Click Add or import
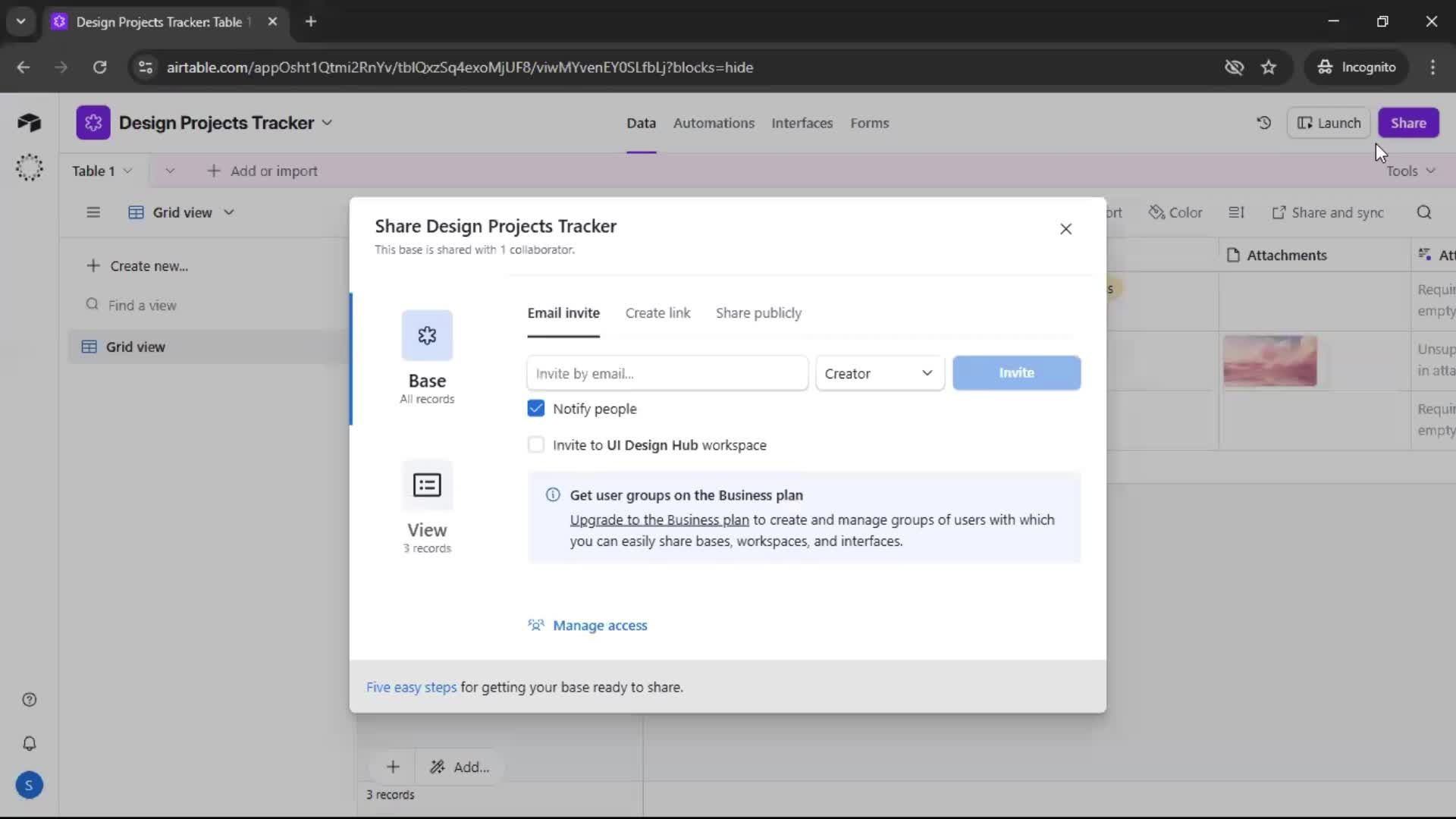 pos(262,171)
